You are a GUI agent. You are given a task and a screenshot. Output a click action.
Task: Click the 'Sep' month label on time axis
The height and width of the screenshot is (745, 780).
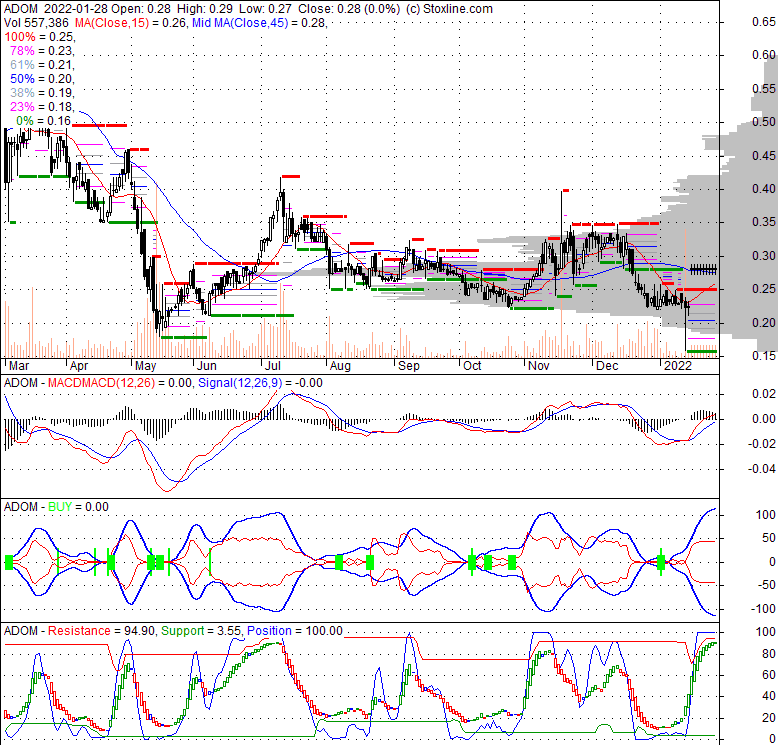409,366
